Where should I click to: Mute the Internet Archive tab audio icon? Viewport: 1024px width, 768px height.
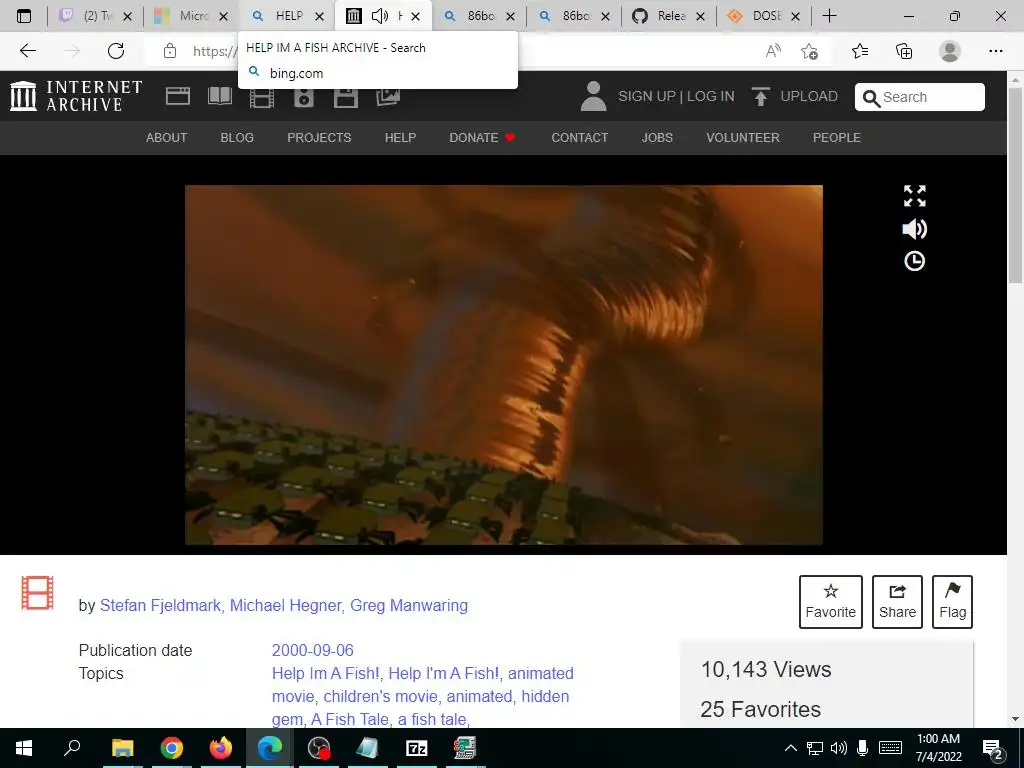[379, 16]
